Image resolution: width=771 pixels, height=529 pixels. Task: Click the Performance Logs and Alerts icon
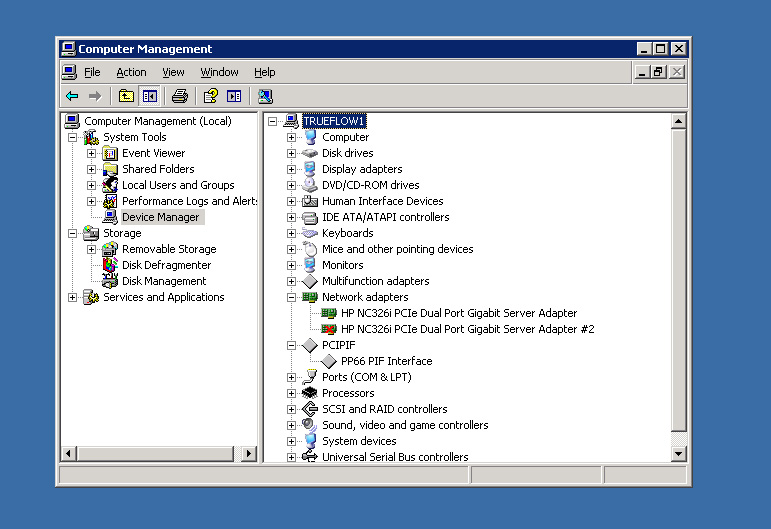[x=110, y=202]
